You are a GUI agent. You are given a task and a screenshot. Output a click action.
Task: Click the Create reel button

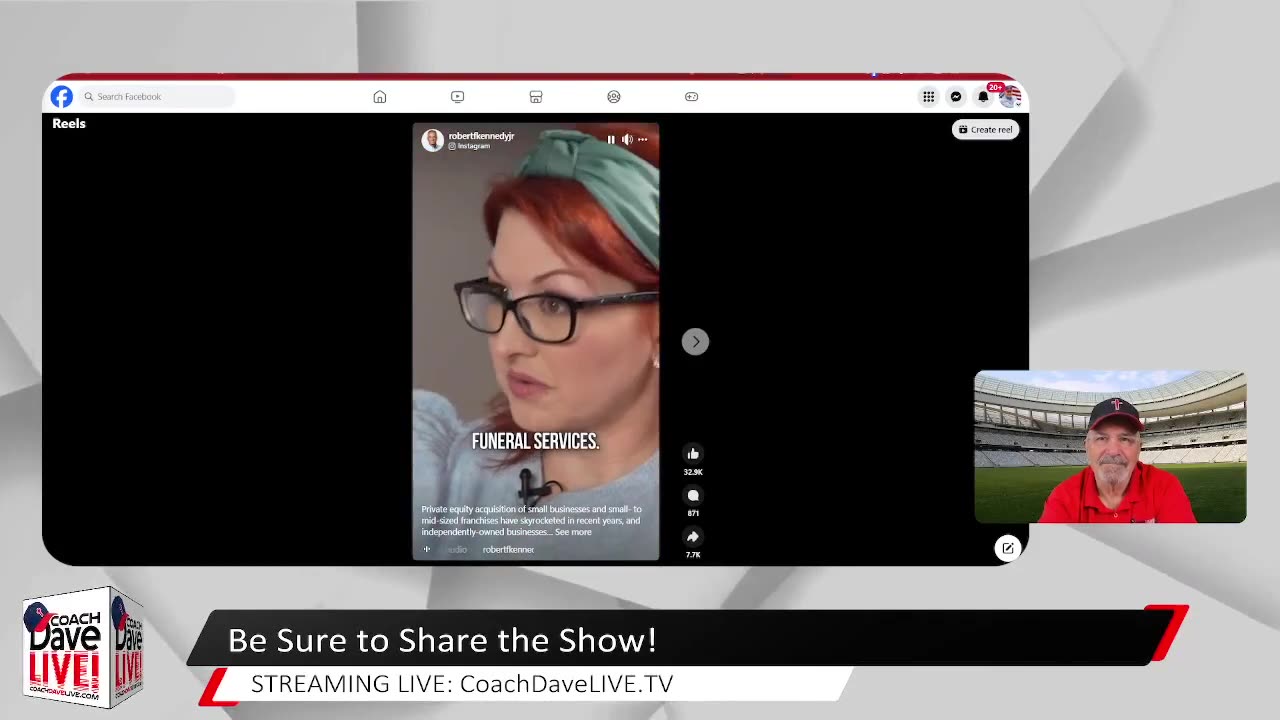coord(986,129)
